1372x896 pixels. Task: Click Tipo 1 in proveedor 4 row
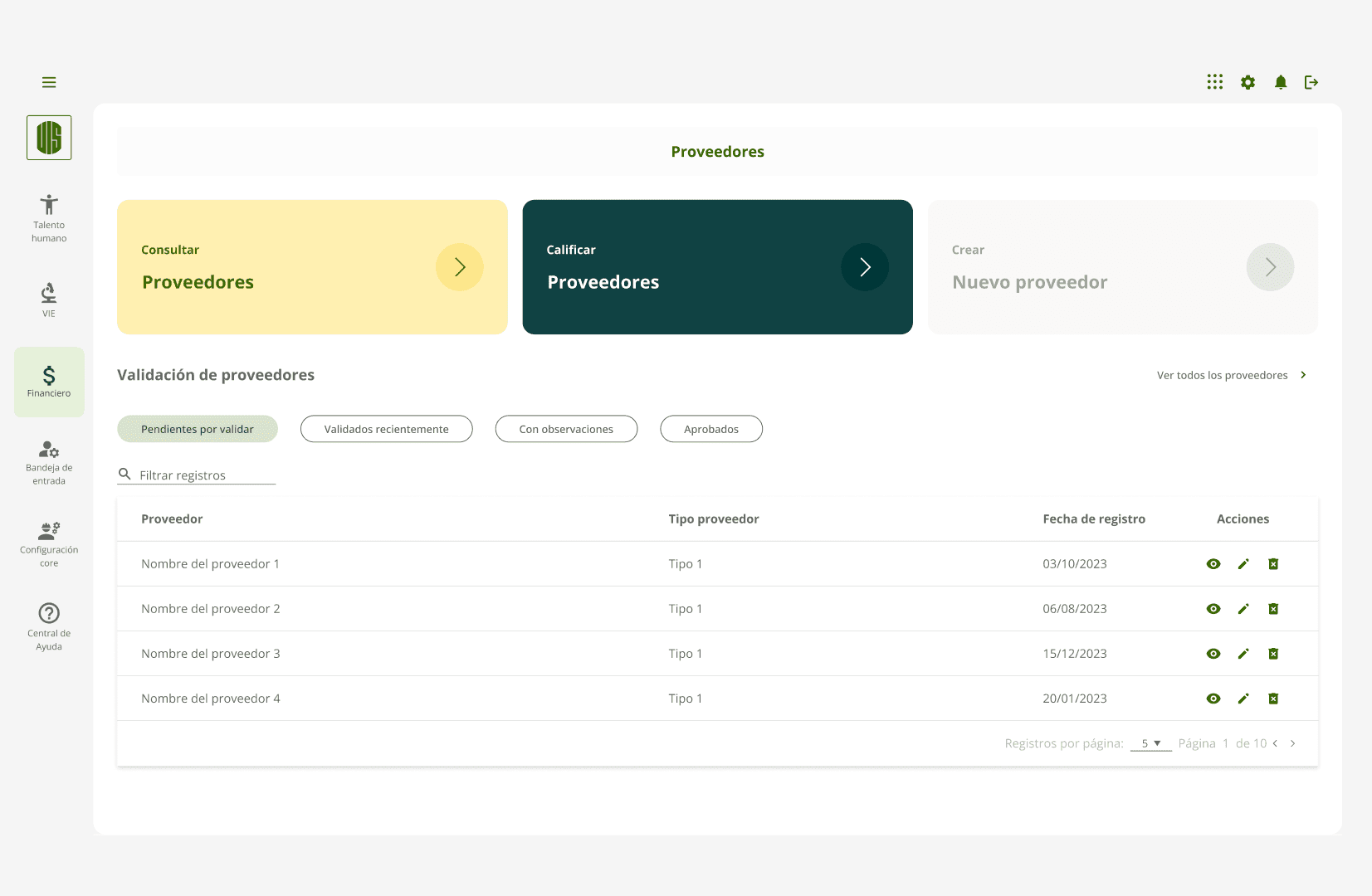point(686,699)
